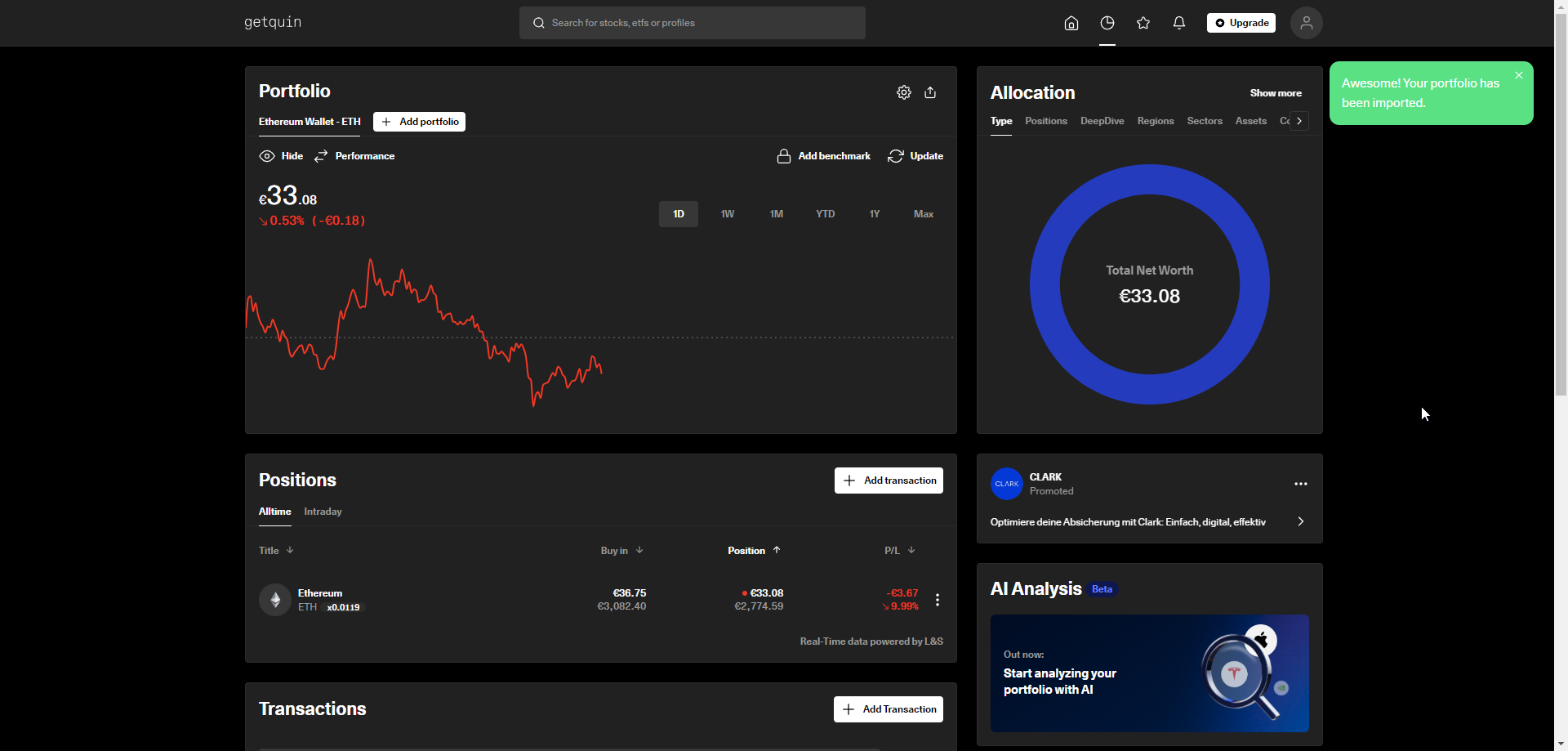Open the notifications bell
The height and width of the screenshot is (751, 1568).
point(1178,23)
